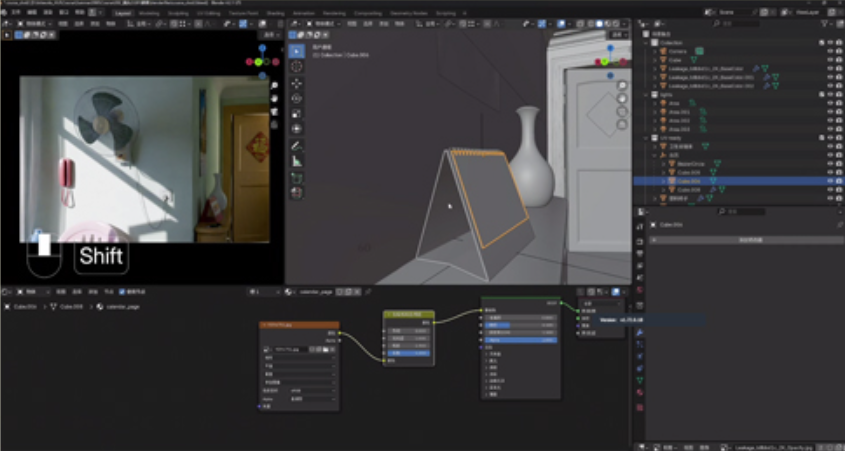Open the Blender logo menu
845x451 pixels.
(4, 12)
